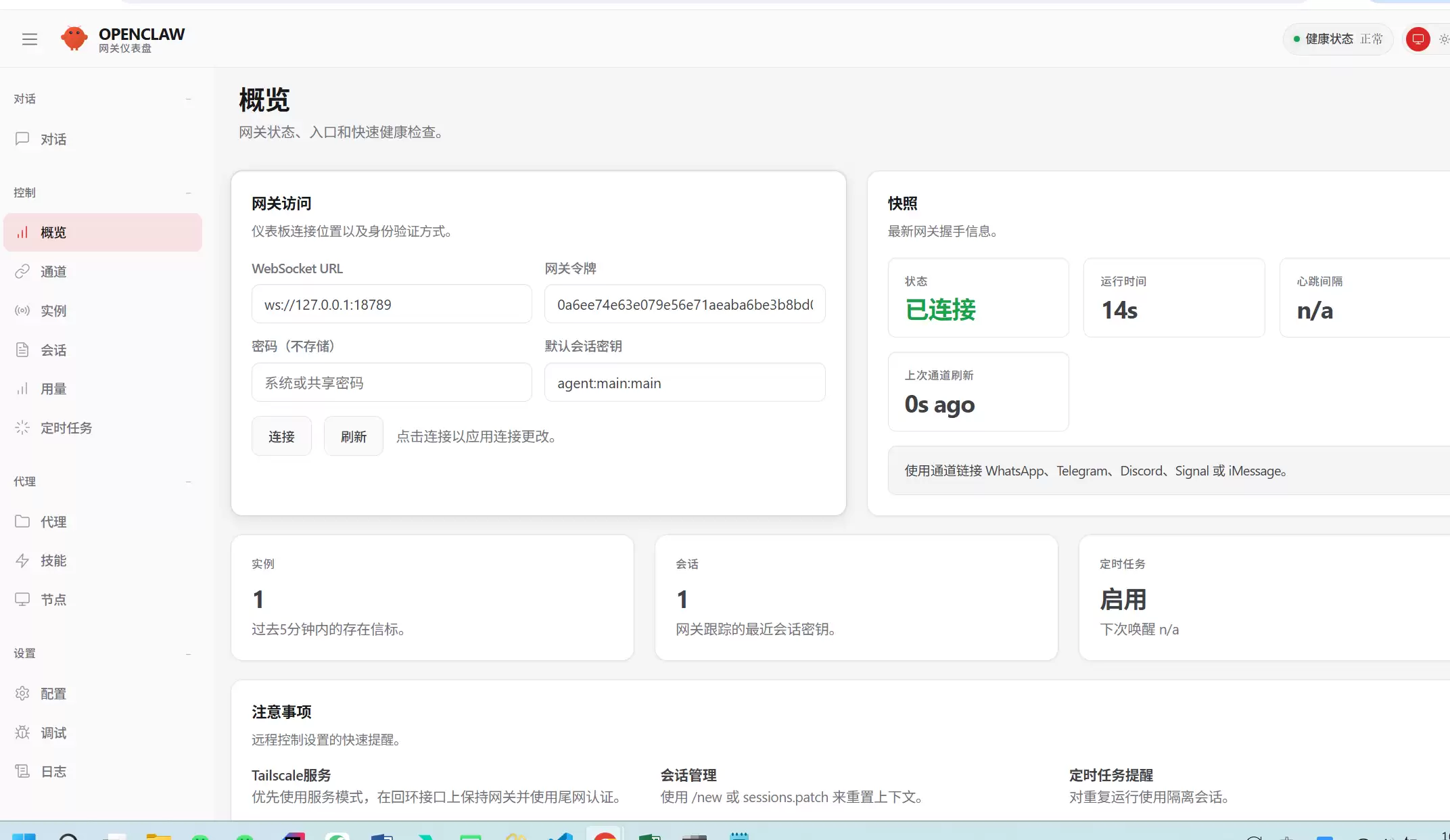Toggle the hamburger sidebar menu icon
This screenshot has height=840, width=1450.
pos(30,39)
